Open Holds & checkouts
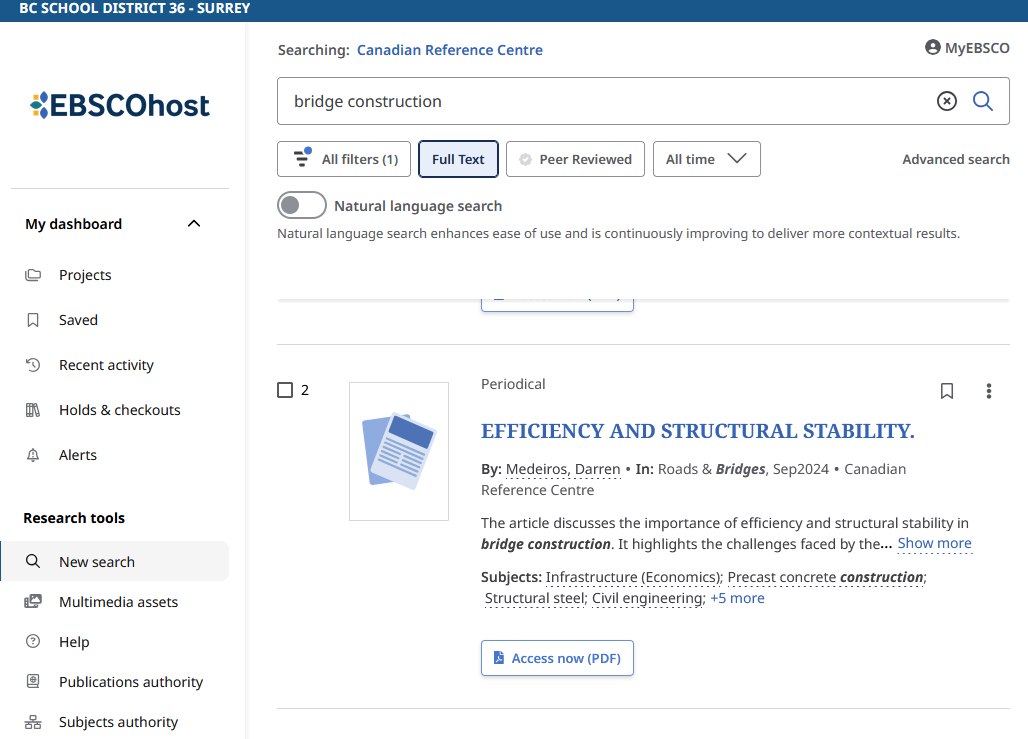The image size is (1028, 739). pyautogui.click(x=119, y=410)
